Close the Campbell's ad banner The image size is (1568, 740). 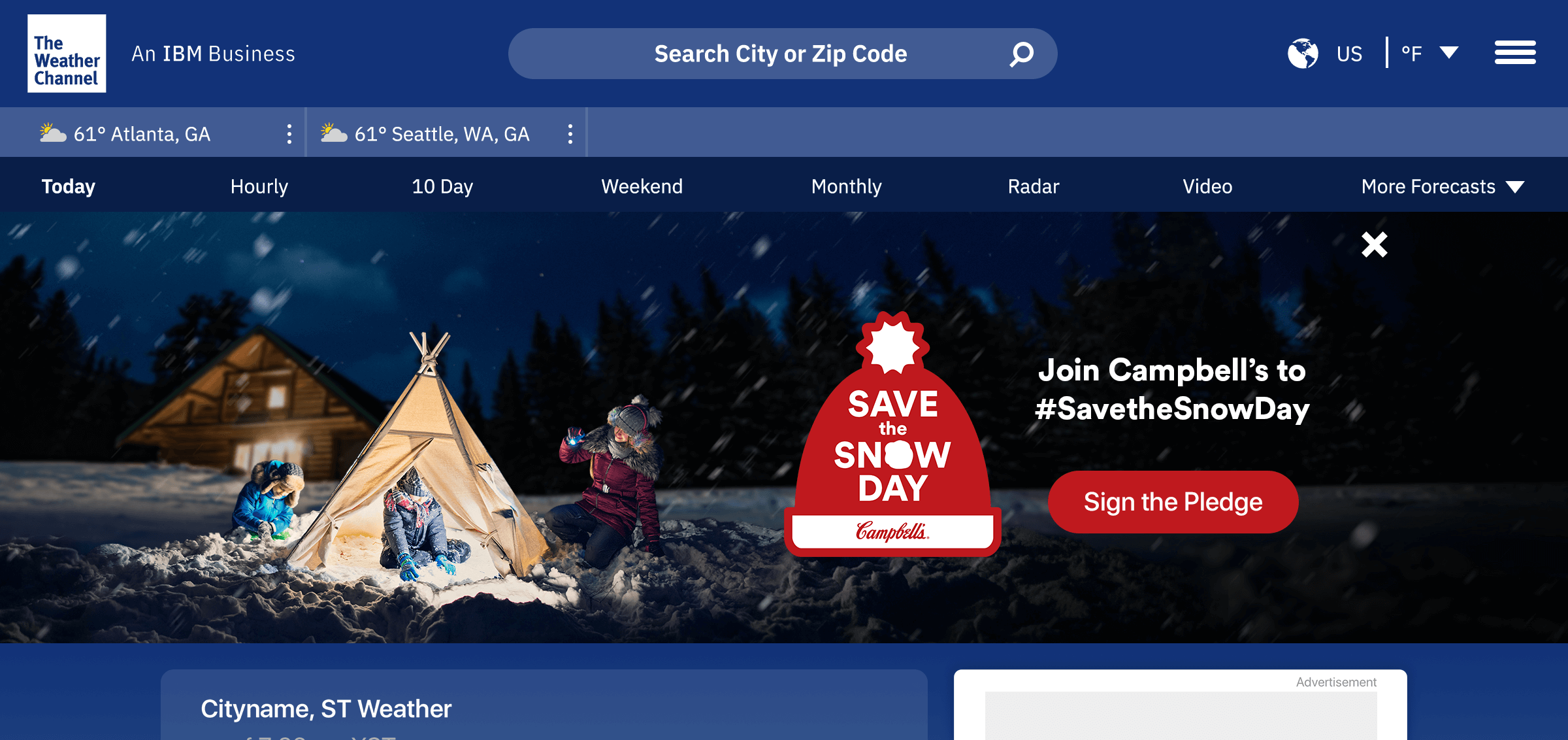1375,245
